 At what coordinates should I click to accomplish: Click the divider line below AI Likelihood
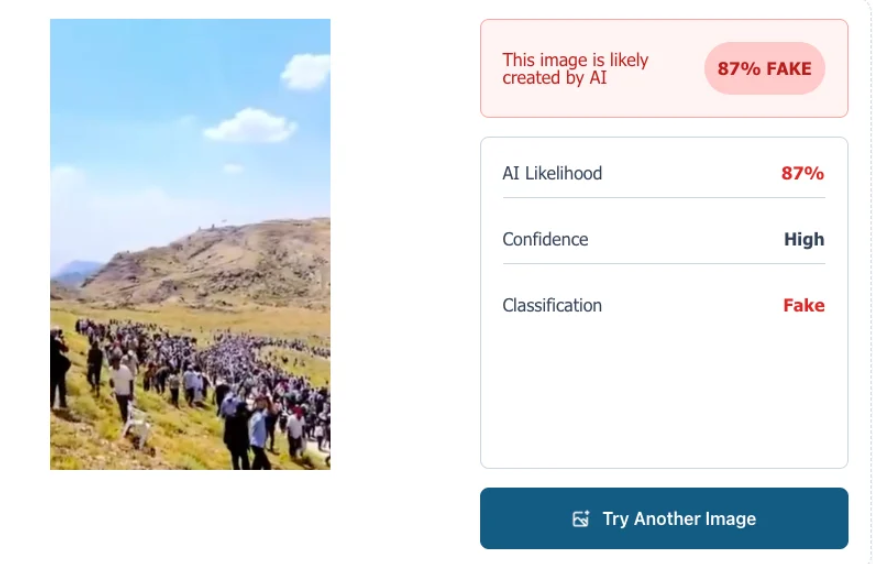664,198
